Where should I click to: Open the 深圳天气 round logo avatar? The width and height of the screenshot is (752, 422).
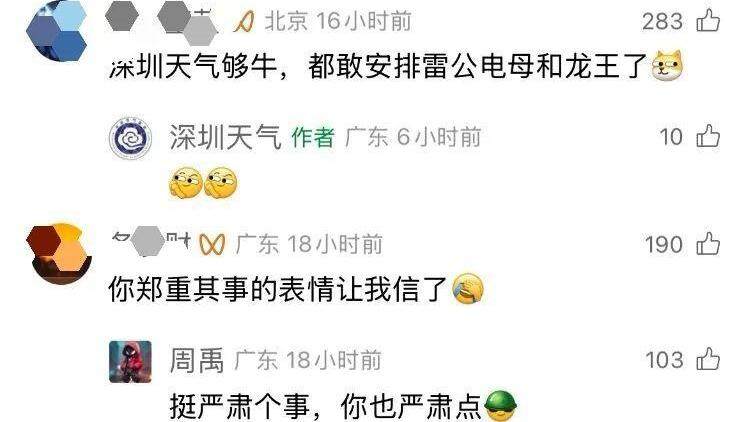pos(130,139)
